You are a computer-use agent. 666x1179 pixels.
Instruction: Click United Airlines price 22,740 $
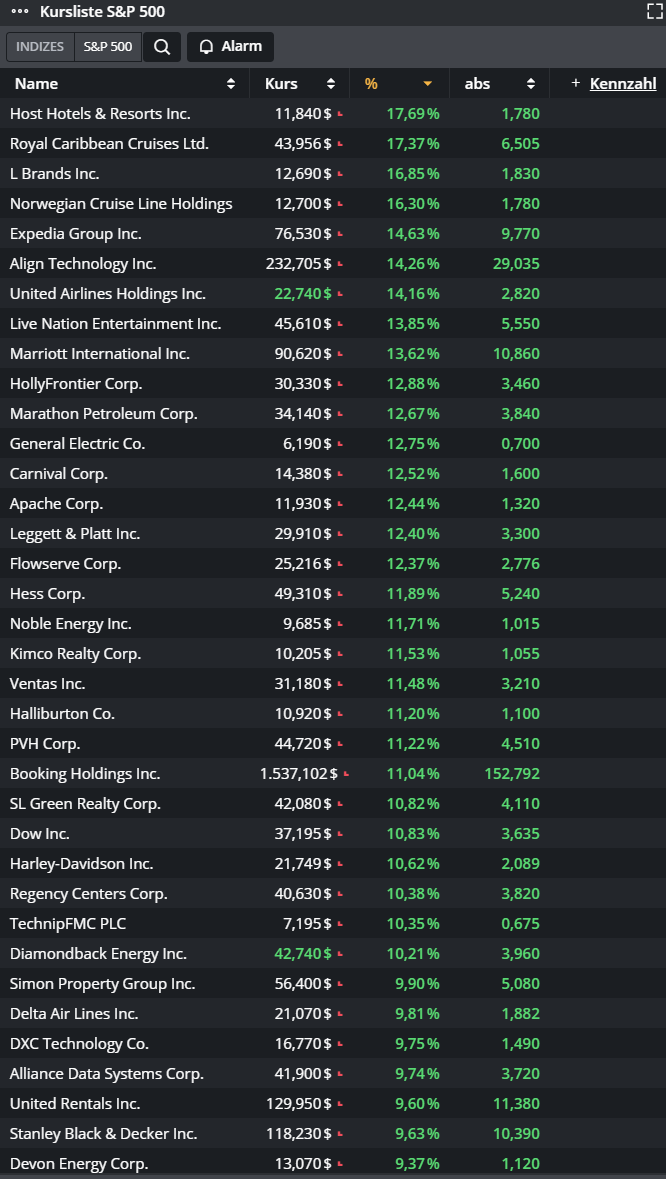[x=303, y=293]
